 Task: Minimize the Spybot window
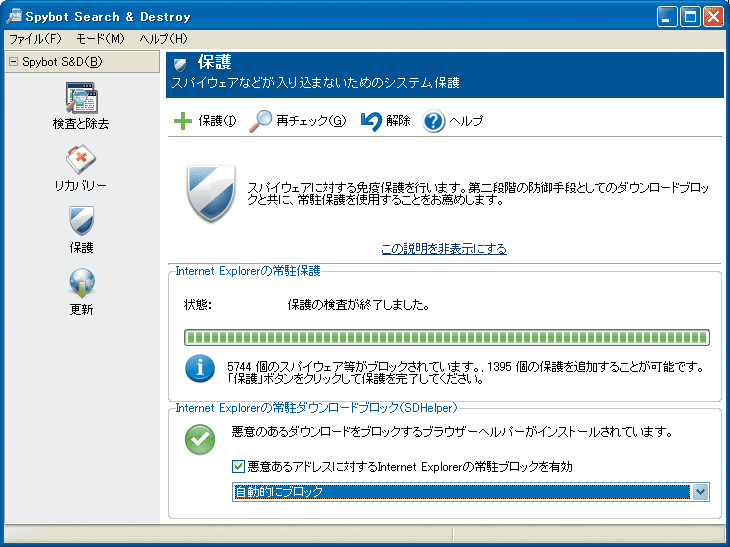667,17
